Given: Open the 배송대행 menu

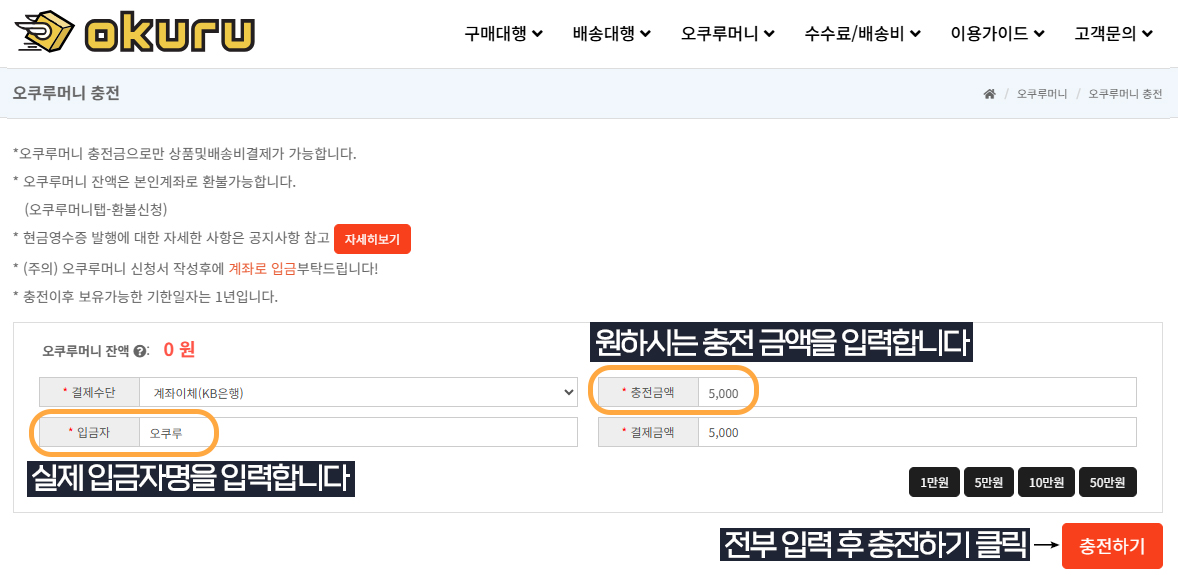Looking at the screenshot, I should click(612, 34).
